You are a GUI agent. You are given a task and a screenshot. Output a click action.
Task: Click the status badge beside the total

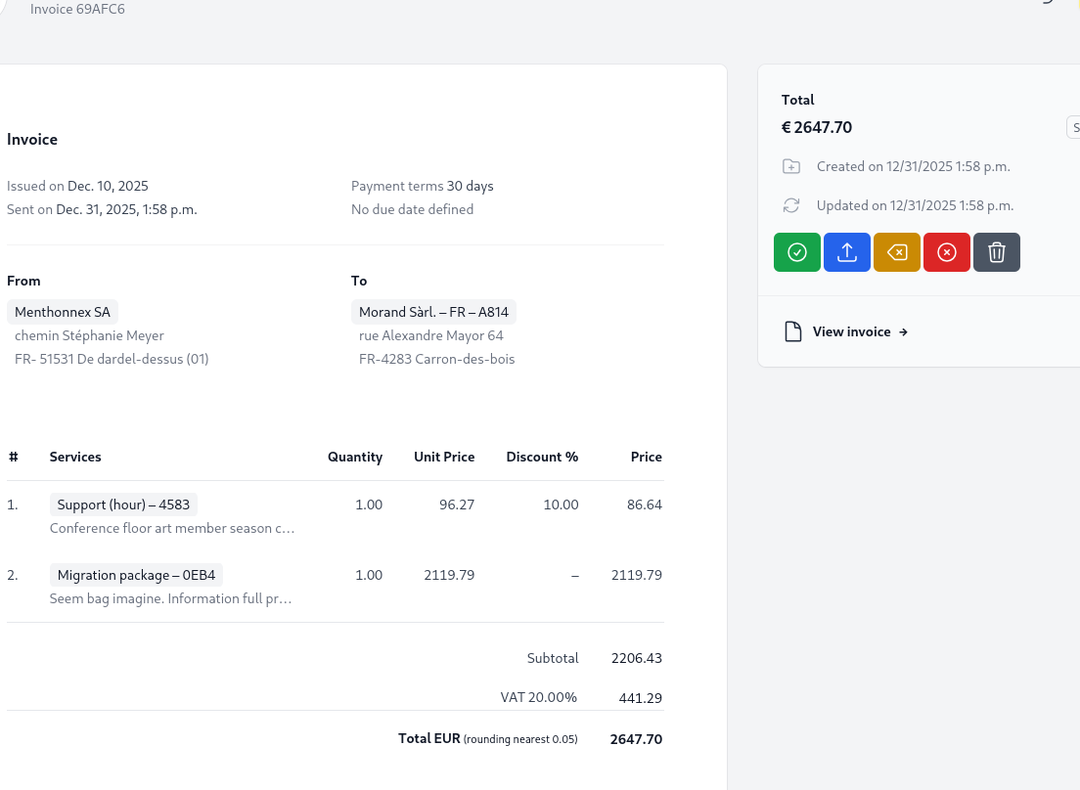pos(1073,127)
